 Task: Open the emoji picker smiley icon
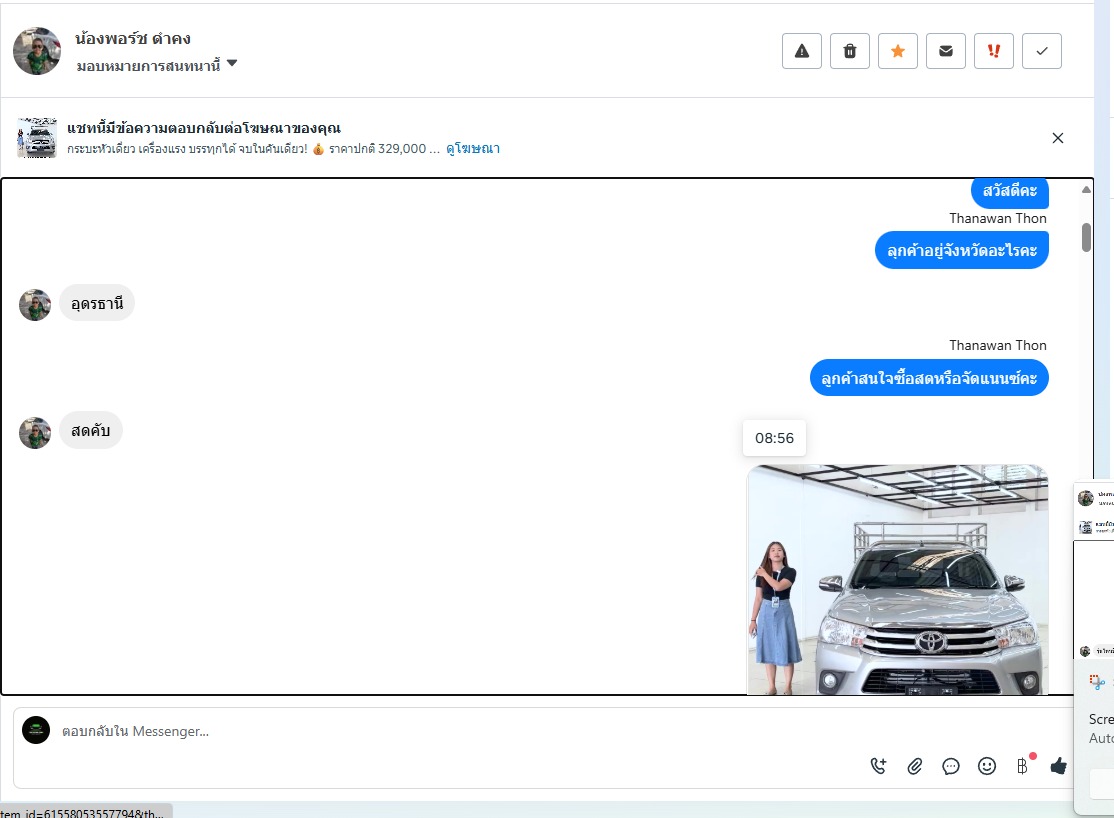pos(986,766)
